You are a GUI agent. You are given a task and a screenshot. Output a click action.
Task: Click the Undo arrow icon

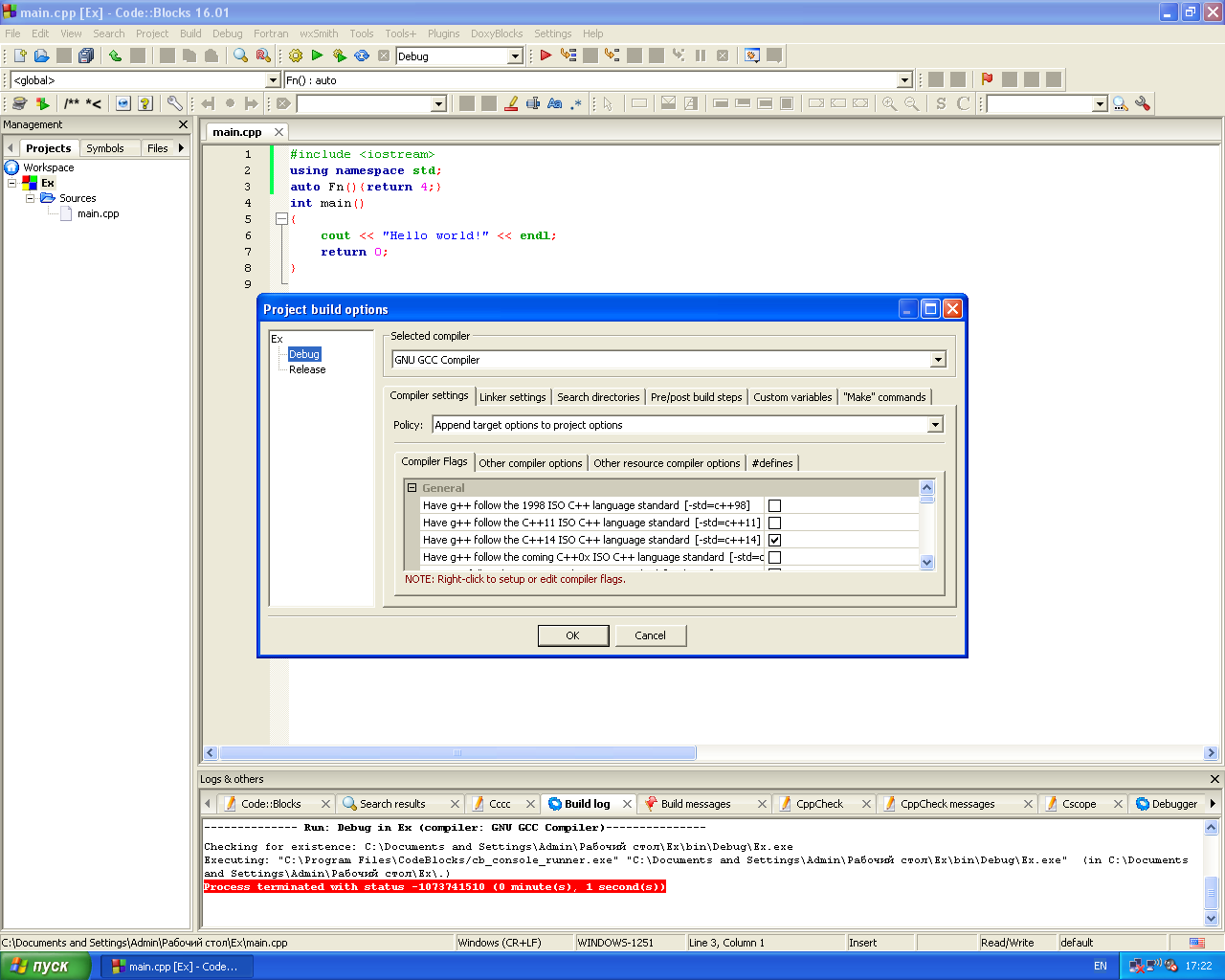[x=116, y=56]
